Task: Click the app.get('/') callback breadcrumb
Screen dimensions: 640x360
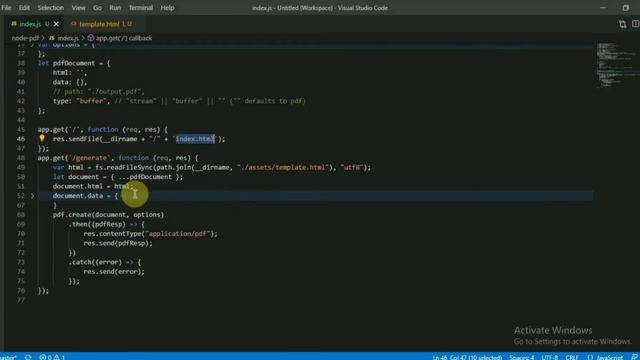Action: tap(124, 38)
